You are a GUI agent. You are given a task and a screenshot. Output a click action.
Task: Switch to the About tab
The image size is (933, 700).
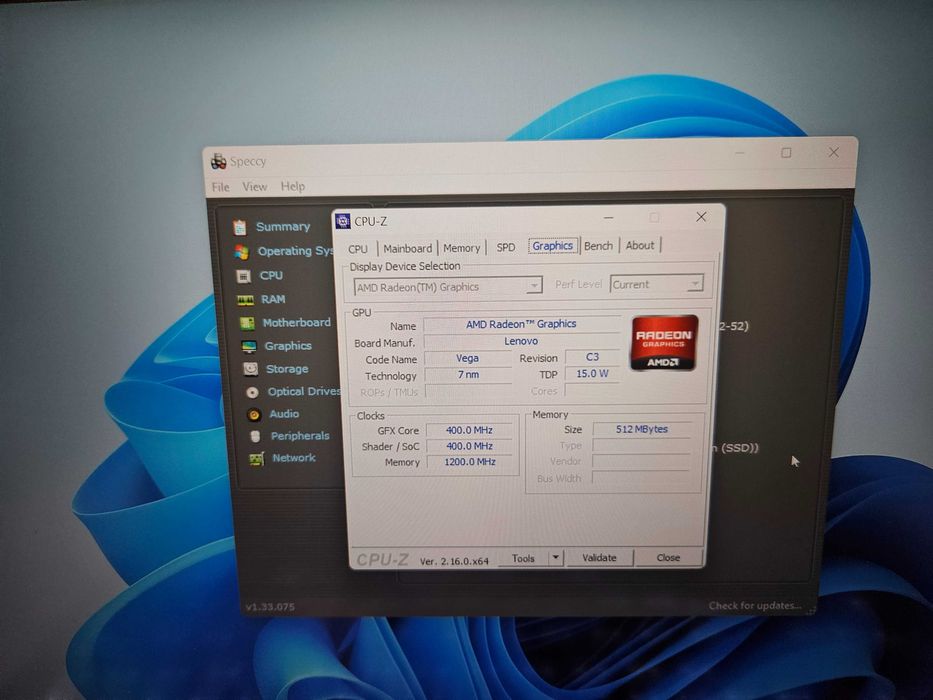tap(640, 245)
